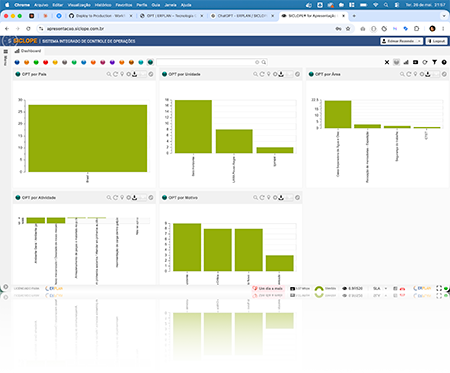
Task: Click the circle expander icon at footer left
Action: pos(6,287)
